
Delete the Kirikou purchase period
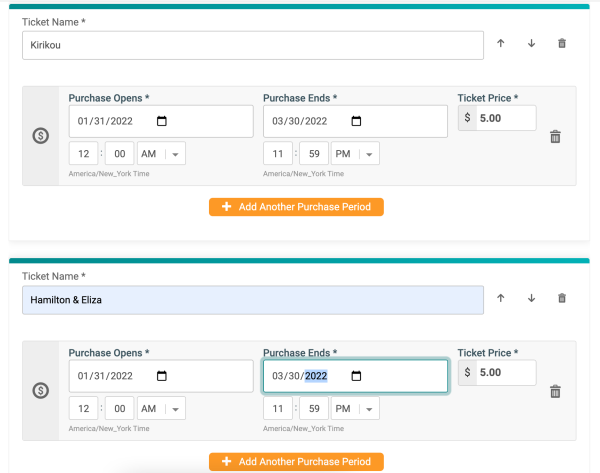pyautogui.click(x=555, y=137)
